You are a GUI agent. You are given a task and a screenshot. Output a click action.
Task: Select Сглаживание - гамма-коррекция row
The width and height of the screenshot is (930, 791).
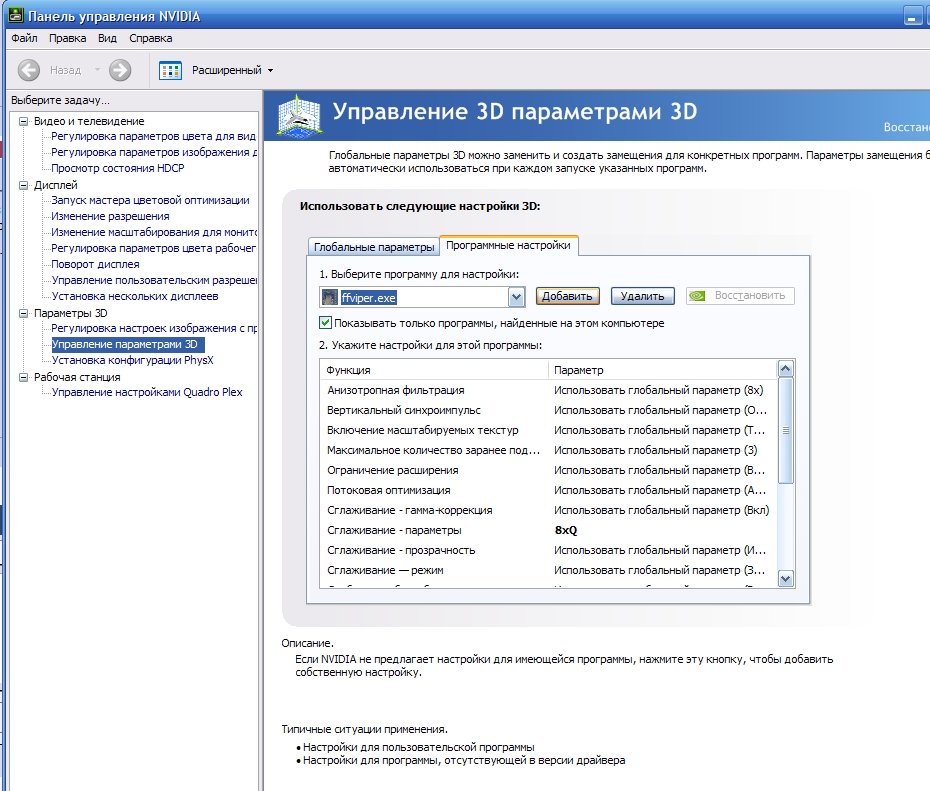point(548,511)
